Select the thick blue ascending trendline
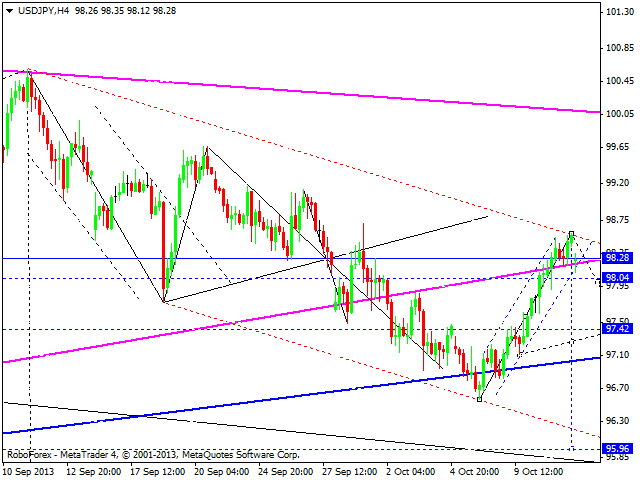640x480 pixels. click(300, 396)
